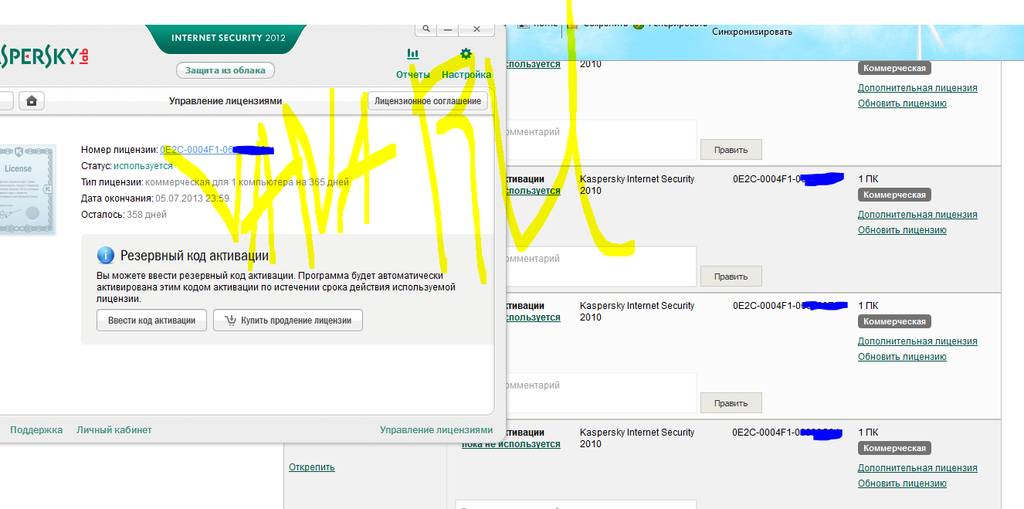Screen dimensions: 1024x509
Task: Click Управление лицензиями link at window bottom
Action: pyautogui.click(x=436, y=430)
